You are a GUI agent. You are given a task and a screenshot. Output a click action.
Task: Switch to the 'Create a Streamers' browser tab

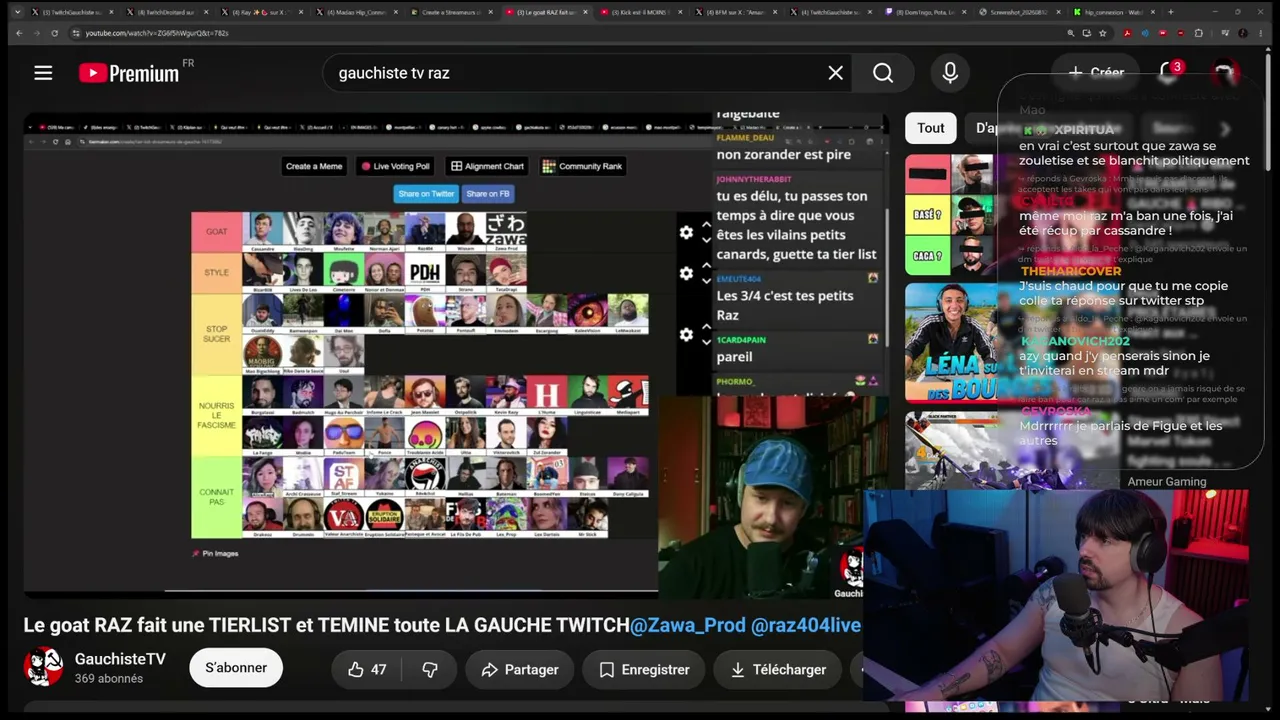tap(452, 12)
